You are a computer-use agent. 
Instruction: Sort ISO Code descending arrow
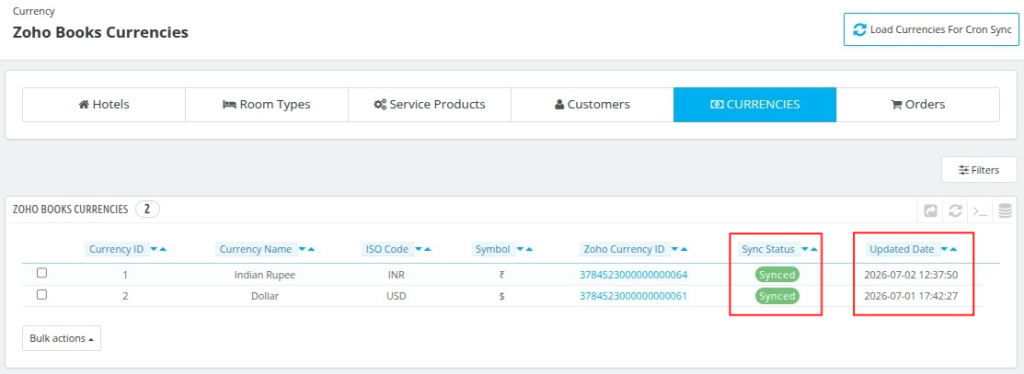click(418, 249)
